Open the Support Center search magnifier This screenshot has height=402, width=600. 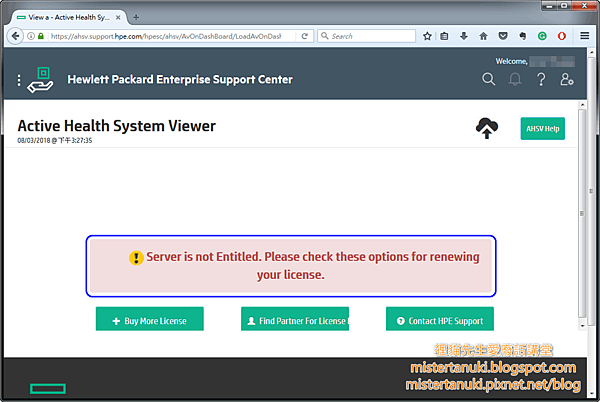(x=488, y=79)
